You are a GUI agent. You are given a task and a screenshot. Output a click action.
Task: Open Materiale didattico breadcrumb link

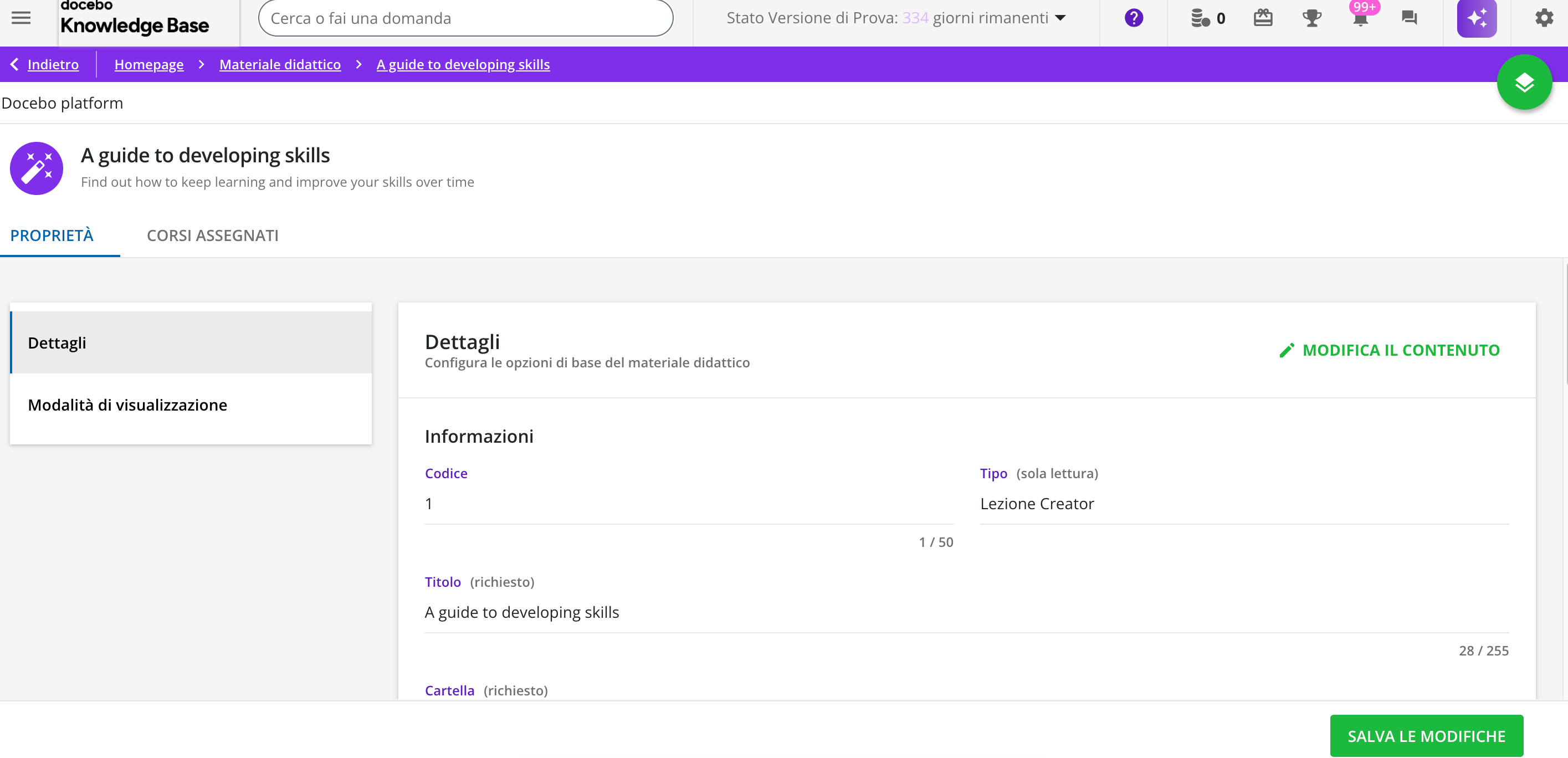[279, 64]
